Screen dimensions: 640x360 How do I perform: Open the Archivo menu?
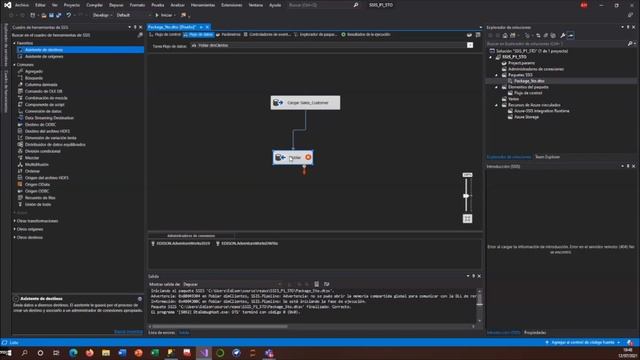[22, 5]
